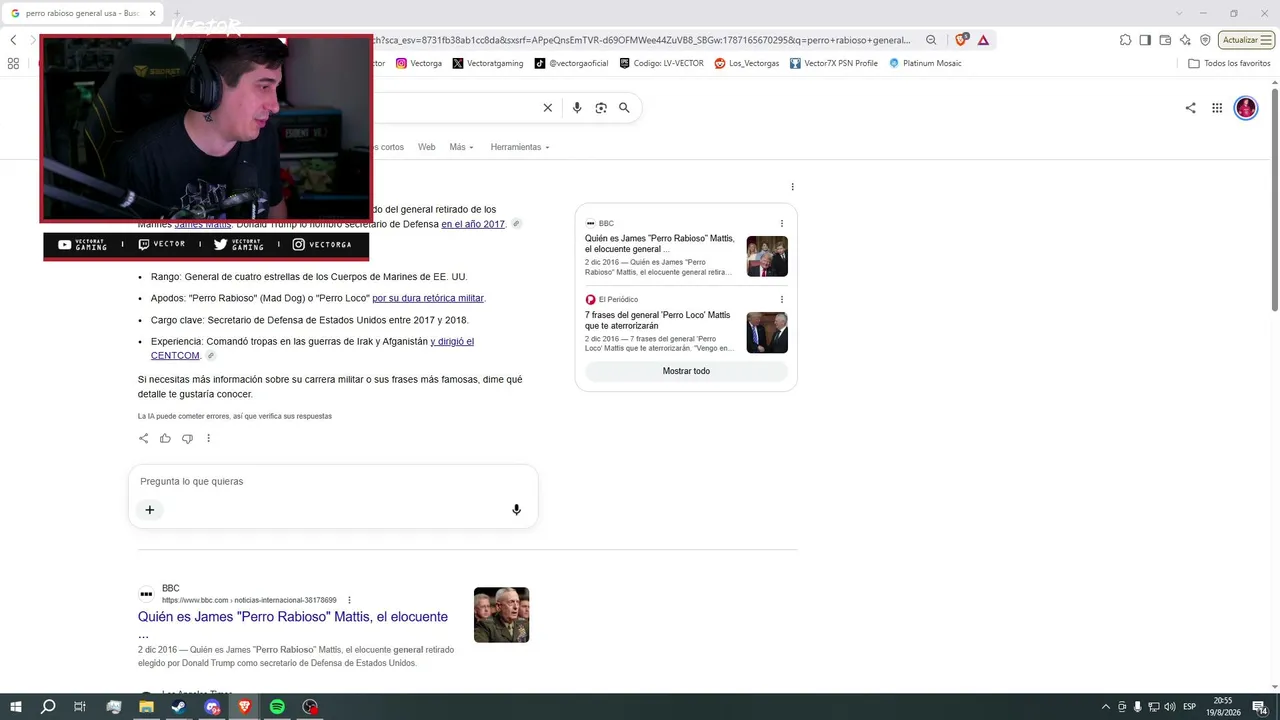Open Spotify from taskbar
Image resolution: width=1280 pixels, height=720 pixels.
tap(277, 707)
